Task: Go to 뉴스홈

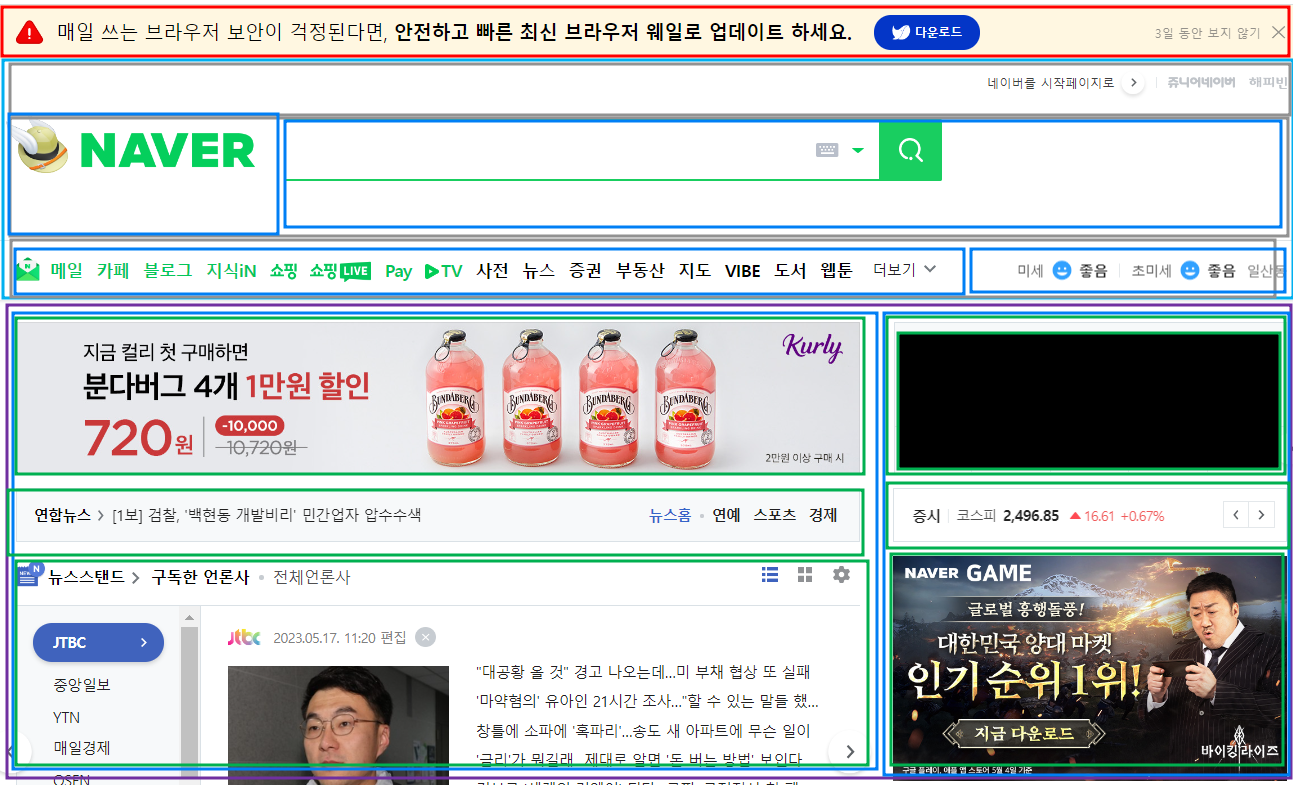Action: click(x=670, y=515)
